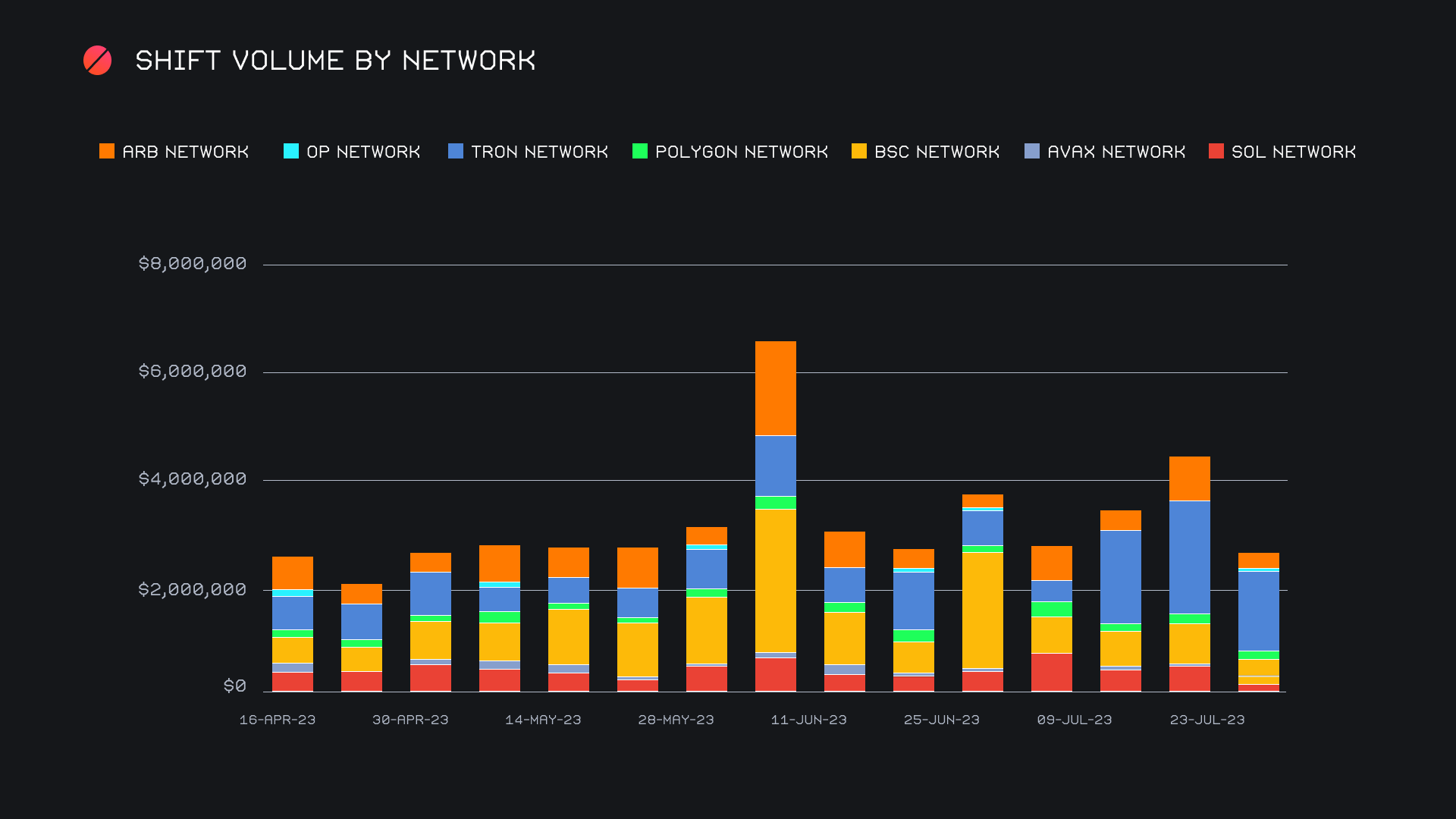
Task: Click the AVAX Network legend swatch
Action: point(1032,151)
